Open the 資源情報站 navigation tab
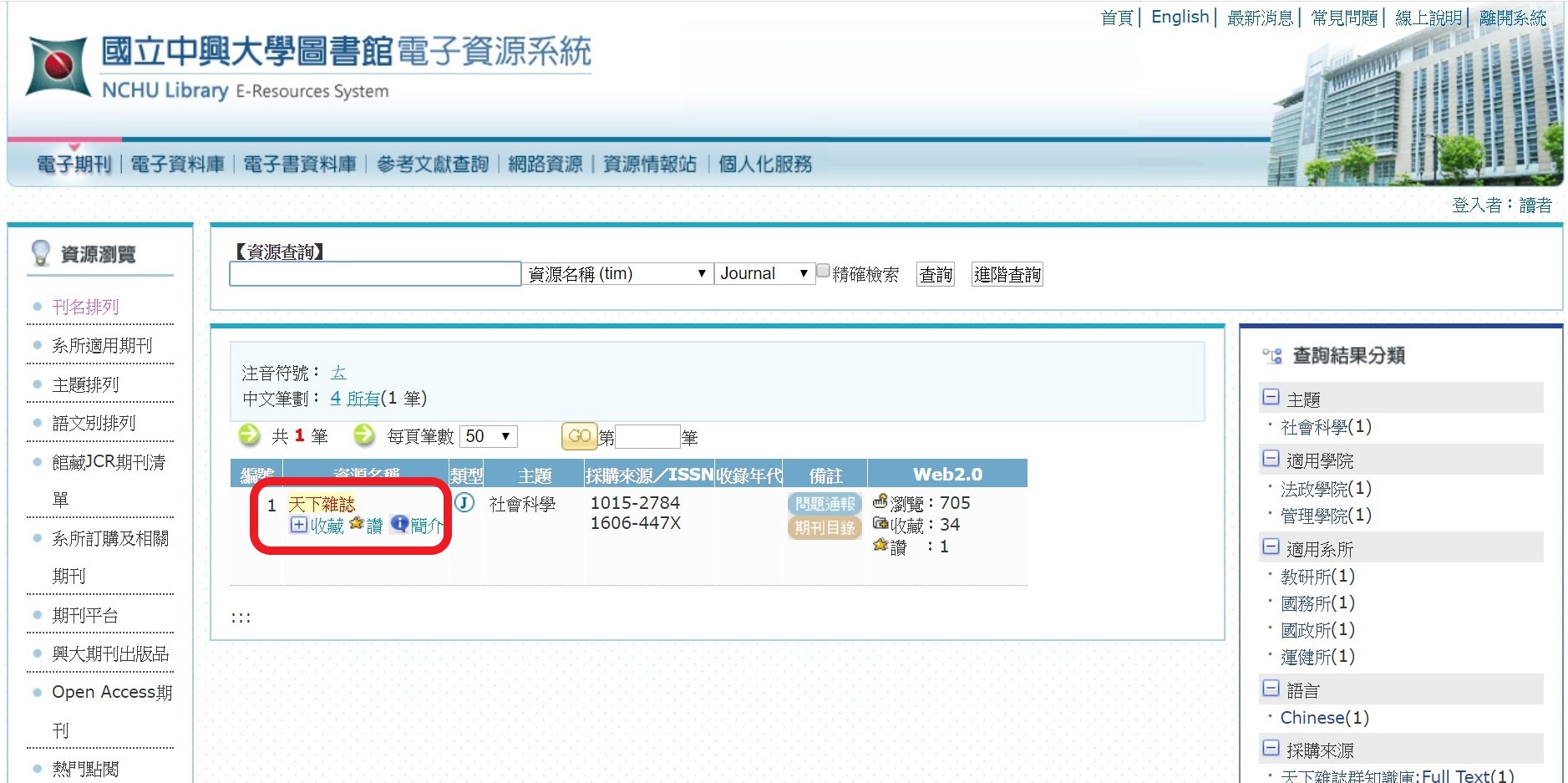The image size is (1568, 783). (x=650, y=165)
